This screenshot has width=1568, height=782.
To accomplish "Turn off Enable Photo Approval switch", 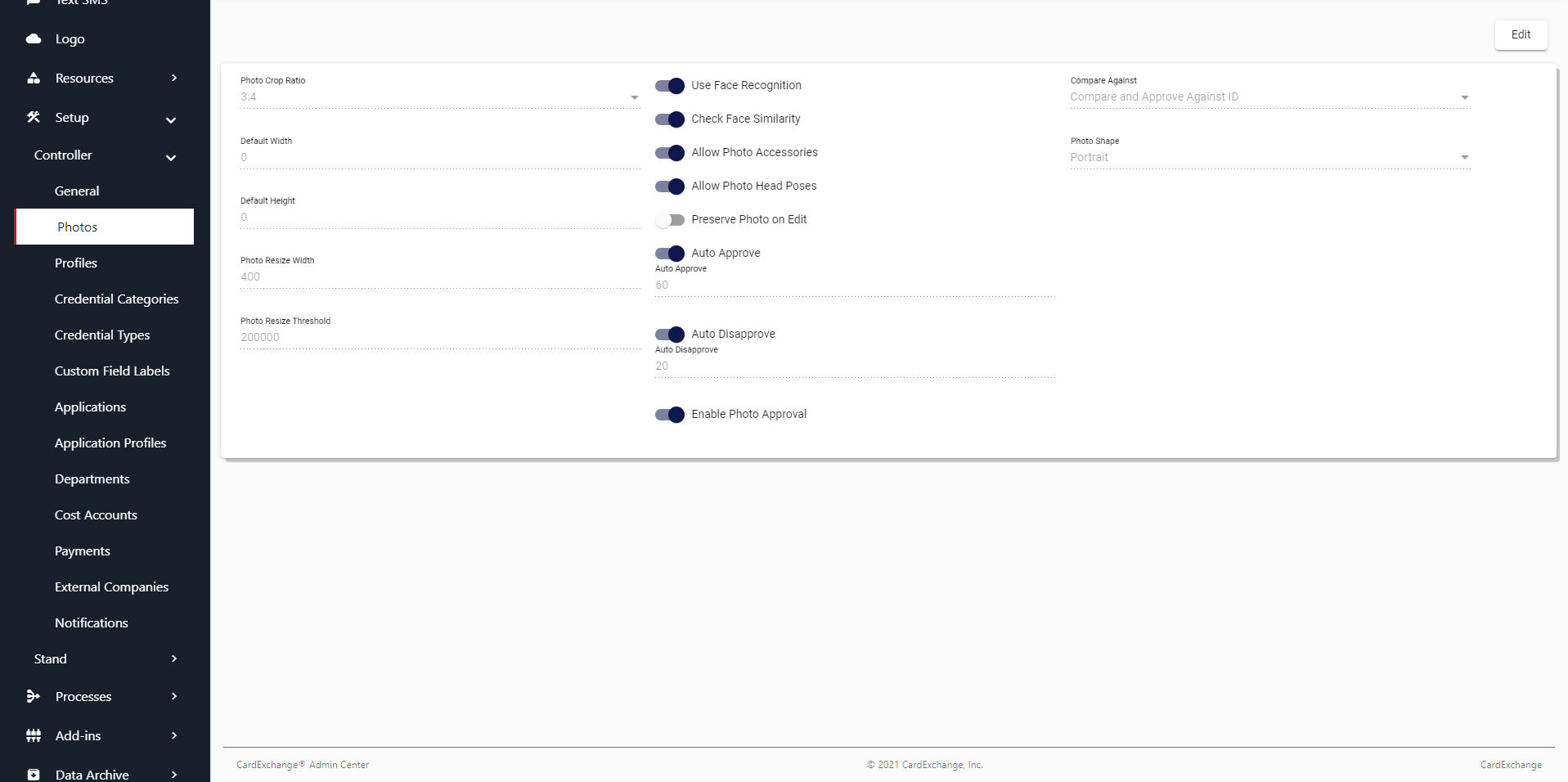I will coord(670,415).
